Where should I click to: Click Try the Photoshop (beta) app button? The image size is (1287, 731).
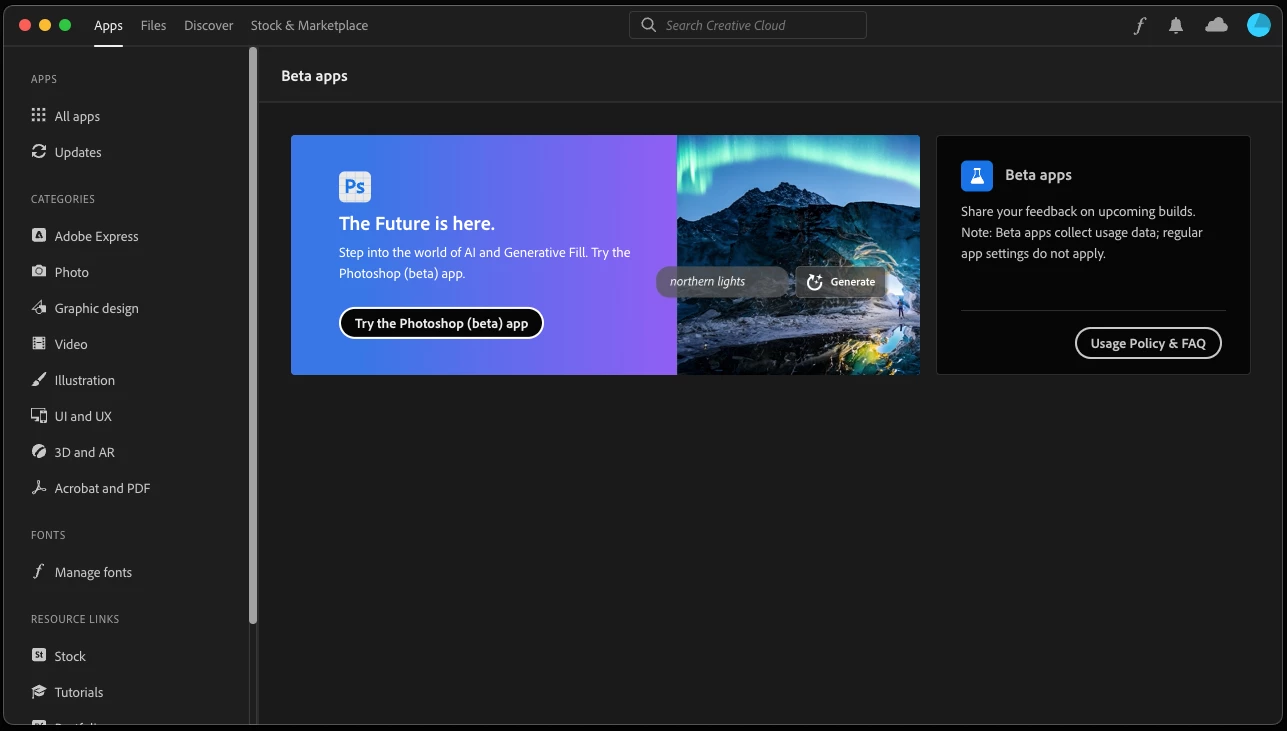click(x=441, y=323)
